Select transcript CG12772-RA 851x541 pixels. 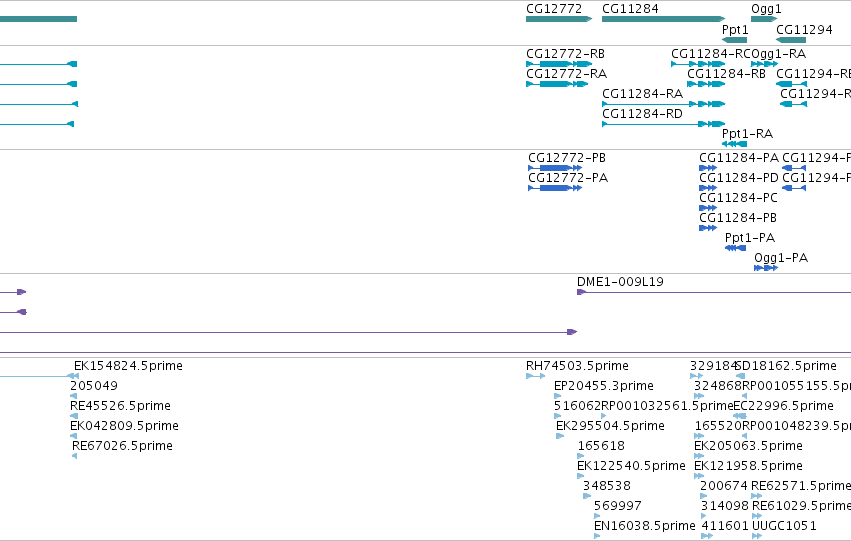[566, 74]
